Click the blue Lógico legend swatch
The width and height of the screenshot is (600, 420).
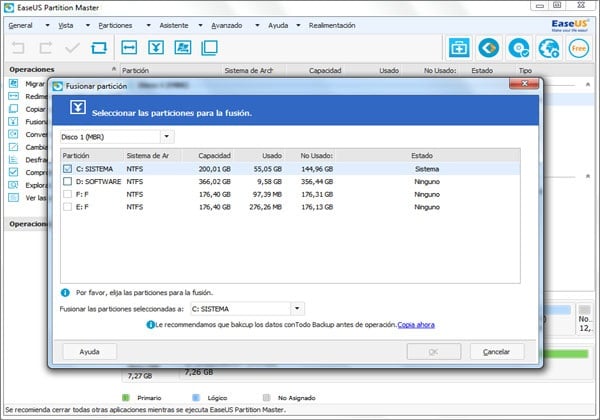pos(196,397)
